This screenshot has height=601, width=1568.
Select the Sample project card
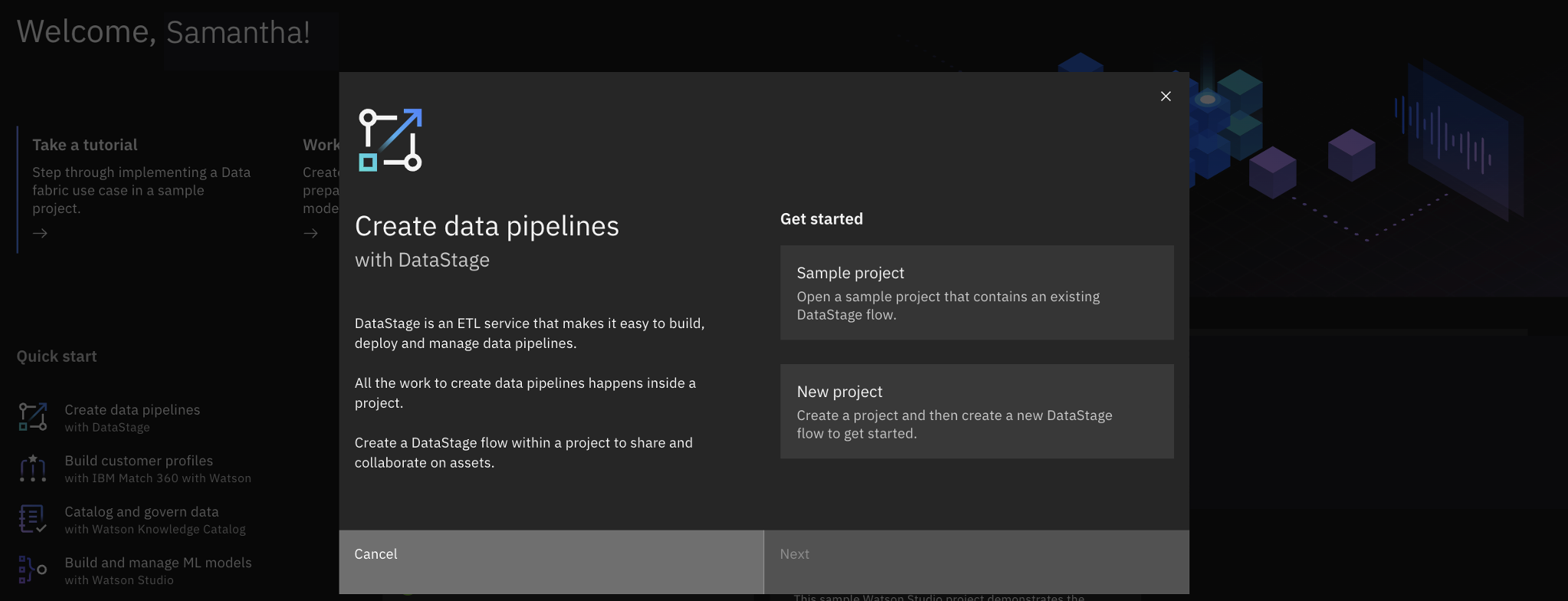[976, 293]
